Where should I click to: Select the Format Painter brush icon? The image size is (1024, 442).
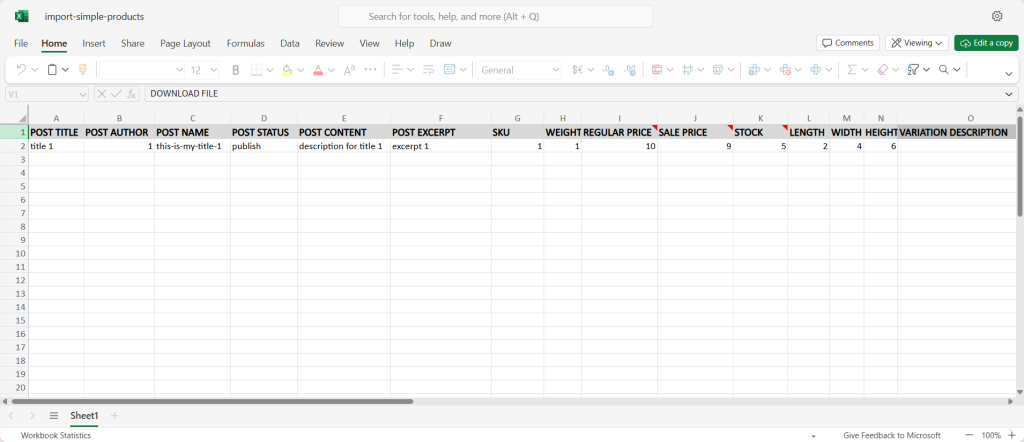click(82, 69)
